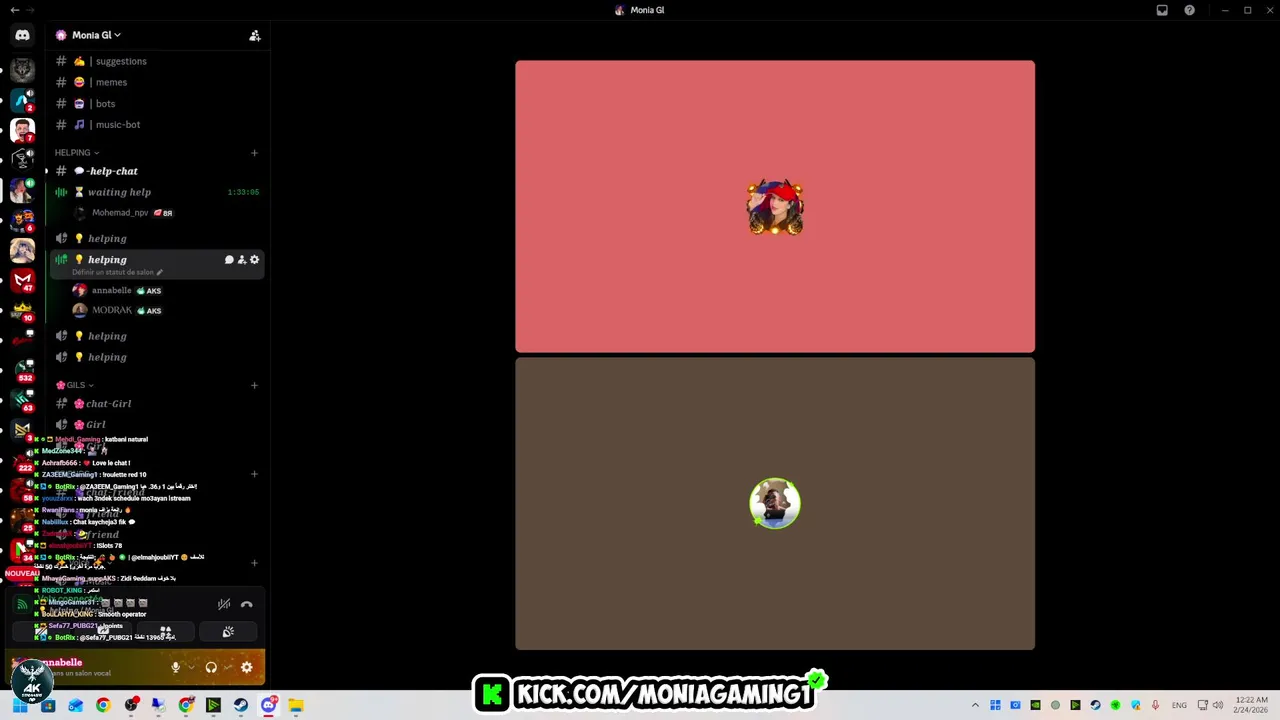
Task: Go back using the title bar arrow
Action: (x=14, y=10)
